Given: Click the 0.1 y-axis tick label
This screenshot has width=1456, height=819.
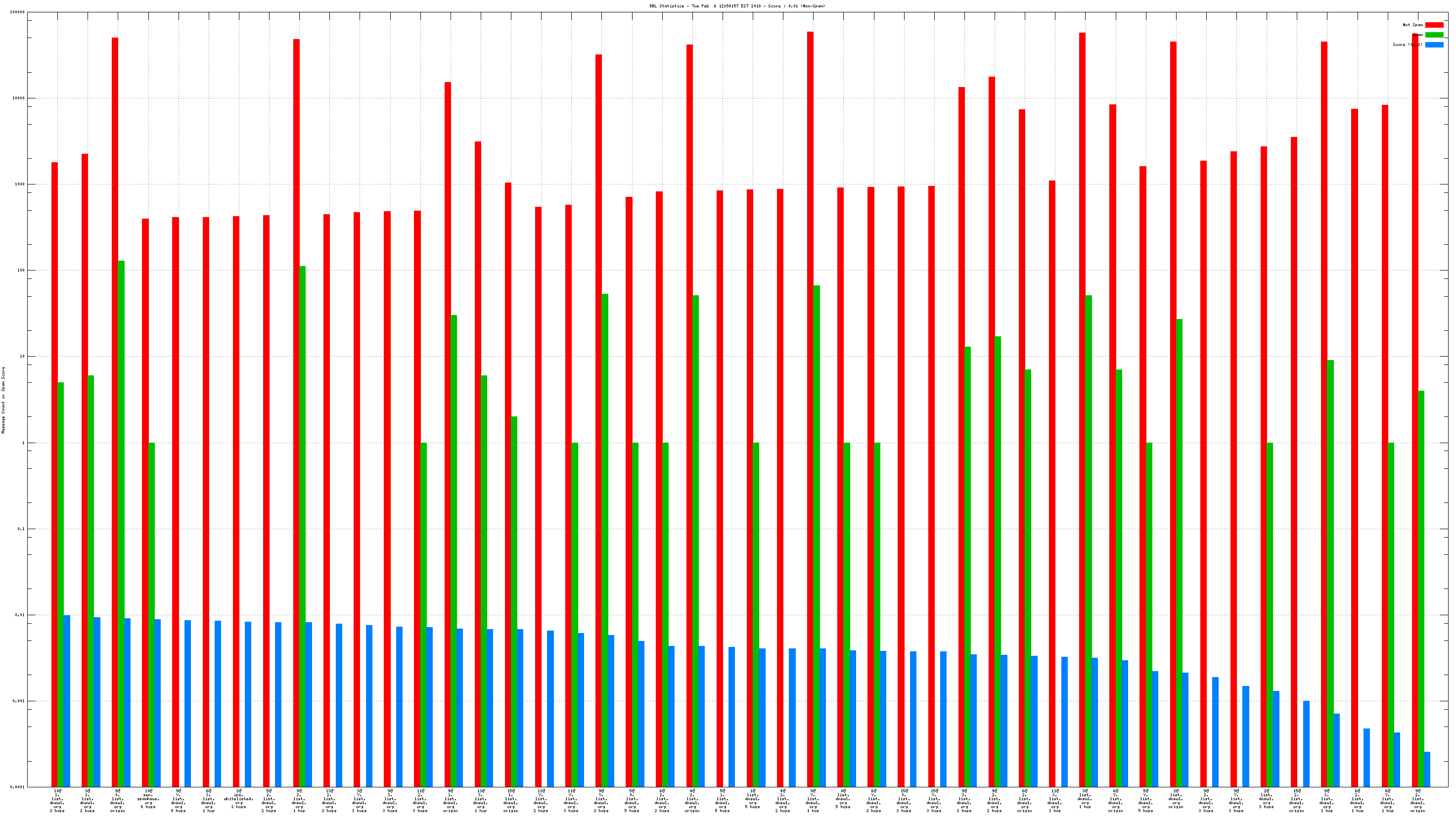Looking at the screenshot, I should (21, 529).
